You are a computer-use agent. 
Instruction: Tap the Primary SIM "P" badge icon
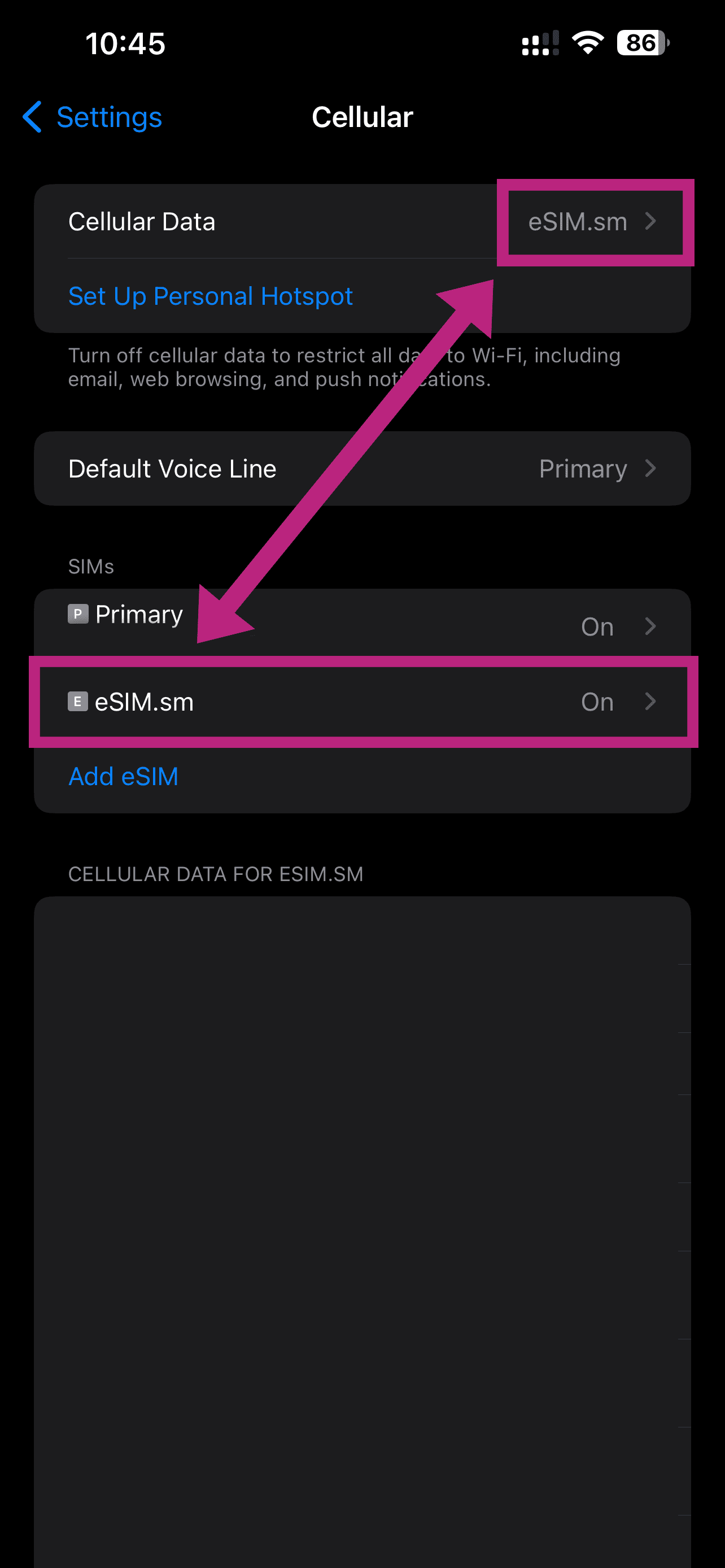click(78, 614)
